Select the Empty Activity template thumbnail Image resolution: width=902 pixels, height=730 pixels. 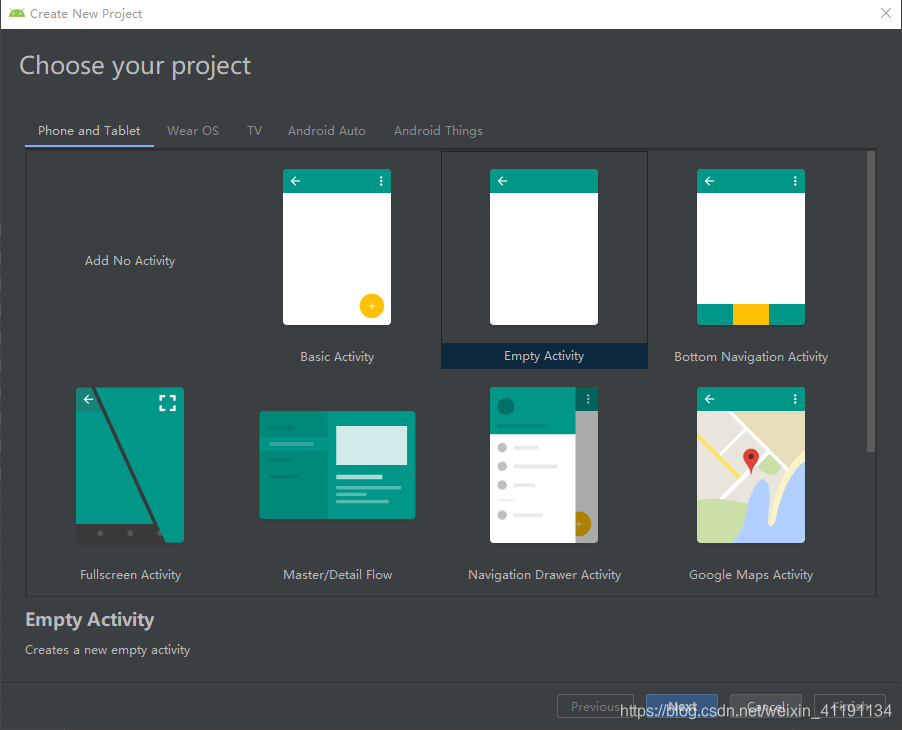[544, 247]
